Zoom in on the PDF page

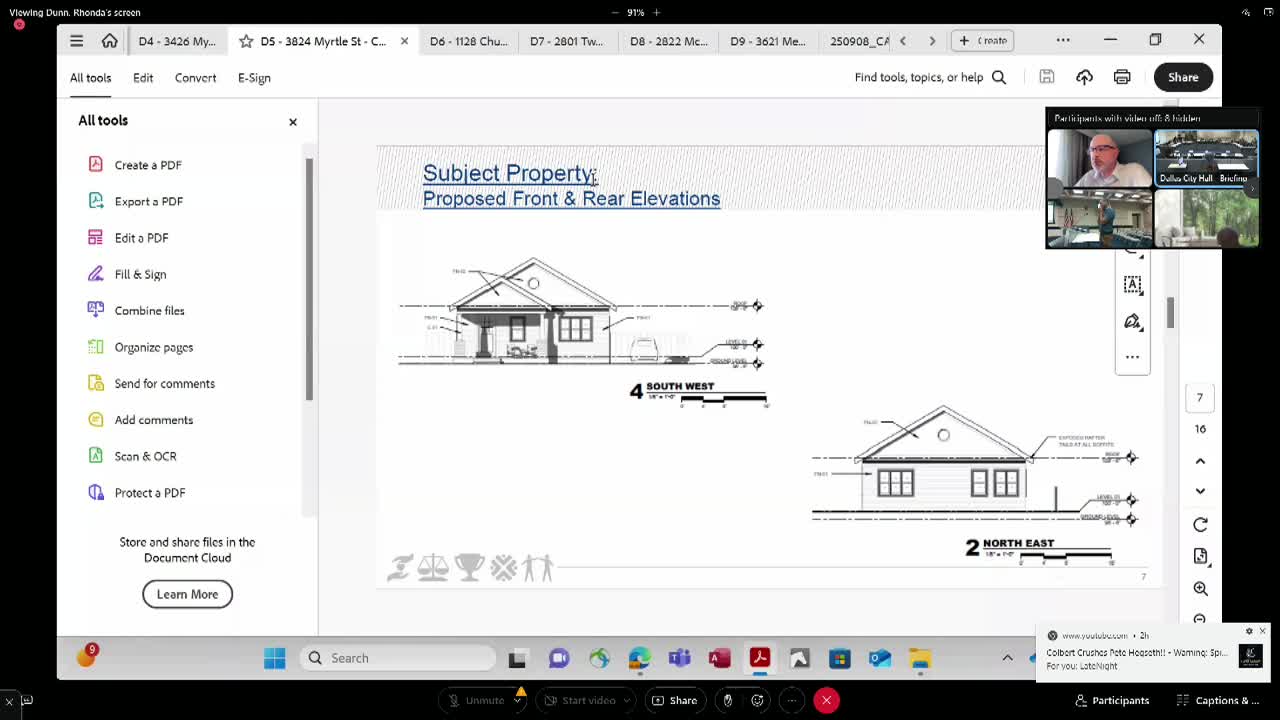pyautogui.click(x=1200, y=589)
